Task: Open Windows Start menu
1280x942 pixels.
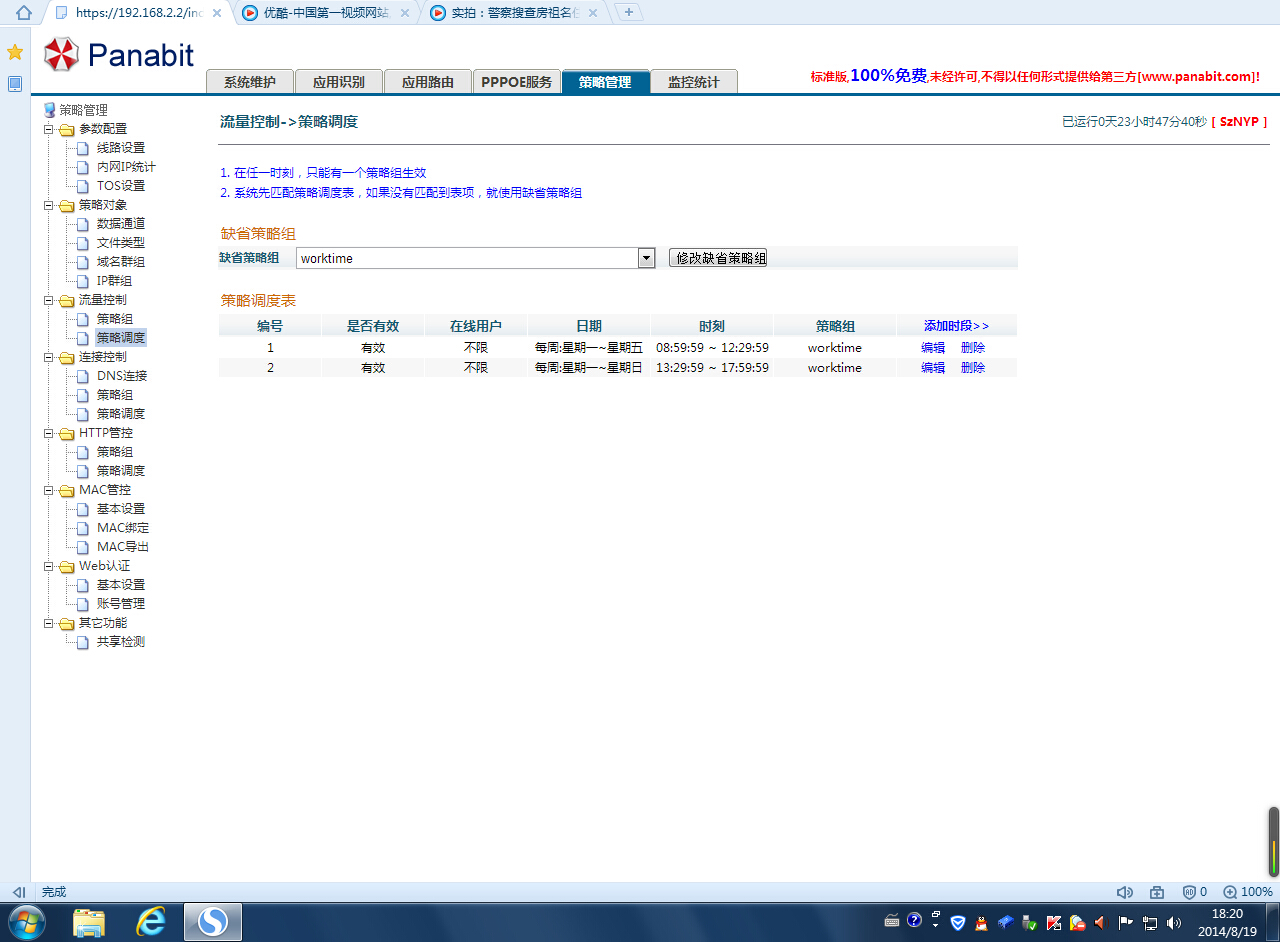Action: (x=27, y=921)
